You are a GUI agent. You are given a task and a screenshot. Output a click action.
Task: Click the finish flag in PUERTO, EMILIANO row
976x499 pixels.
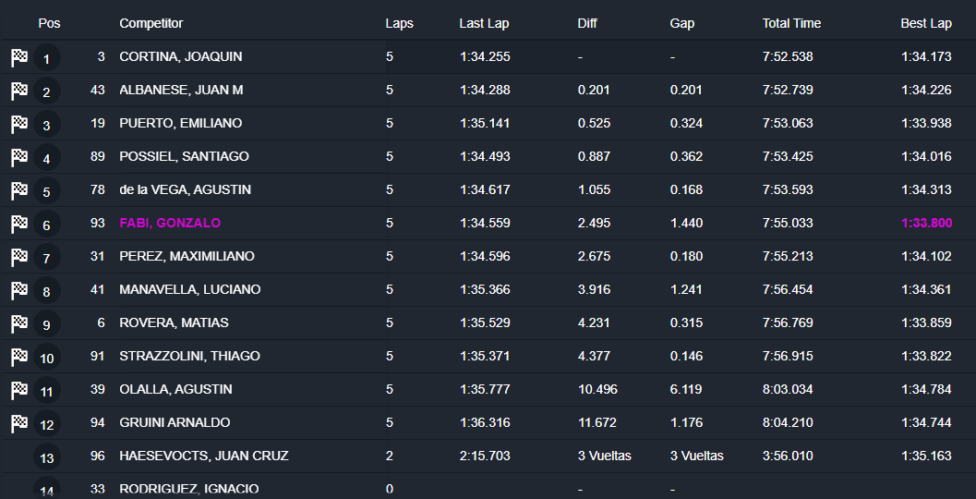[x=19, y=124]
